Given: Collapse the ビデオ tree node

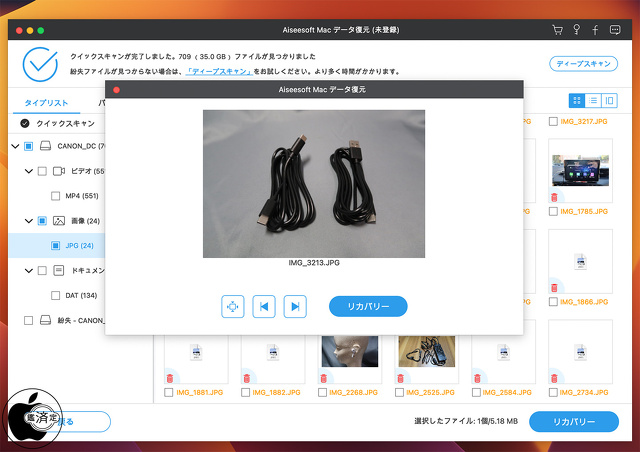Looking at the screenshot, I should point(29,171).
